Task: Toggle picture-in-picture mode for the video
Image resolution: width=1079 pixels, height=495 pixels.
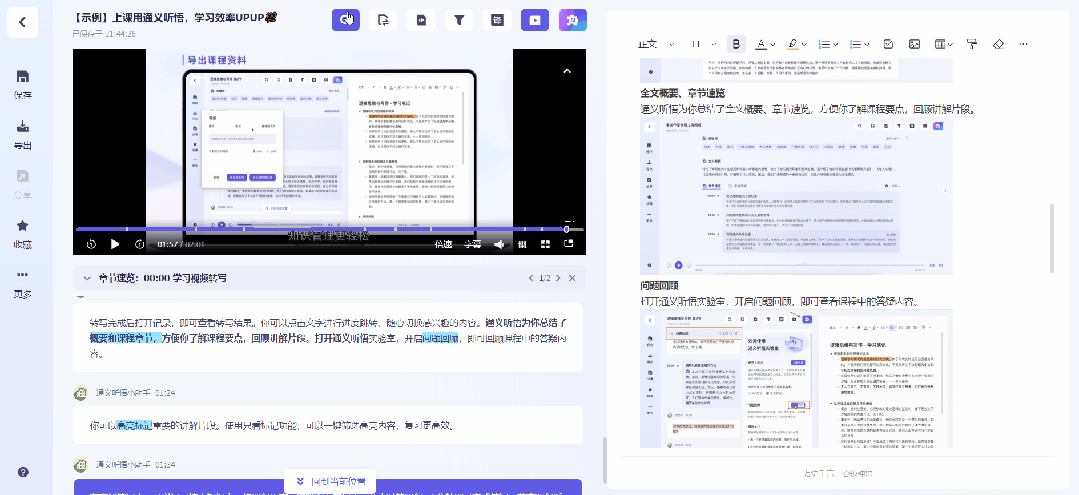Action: [569, 244]
